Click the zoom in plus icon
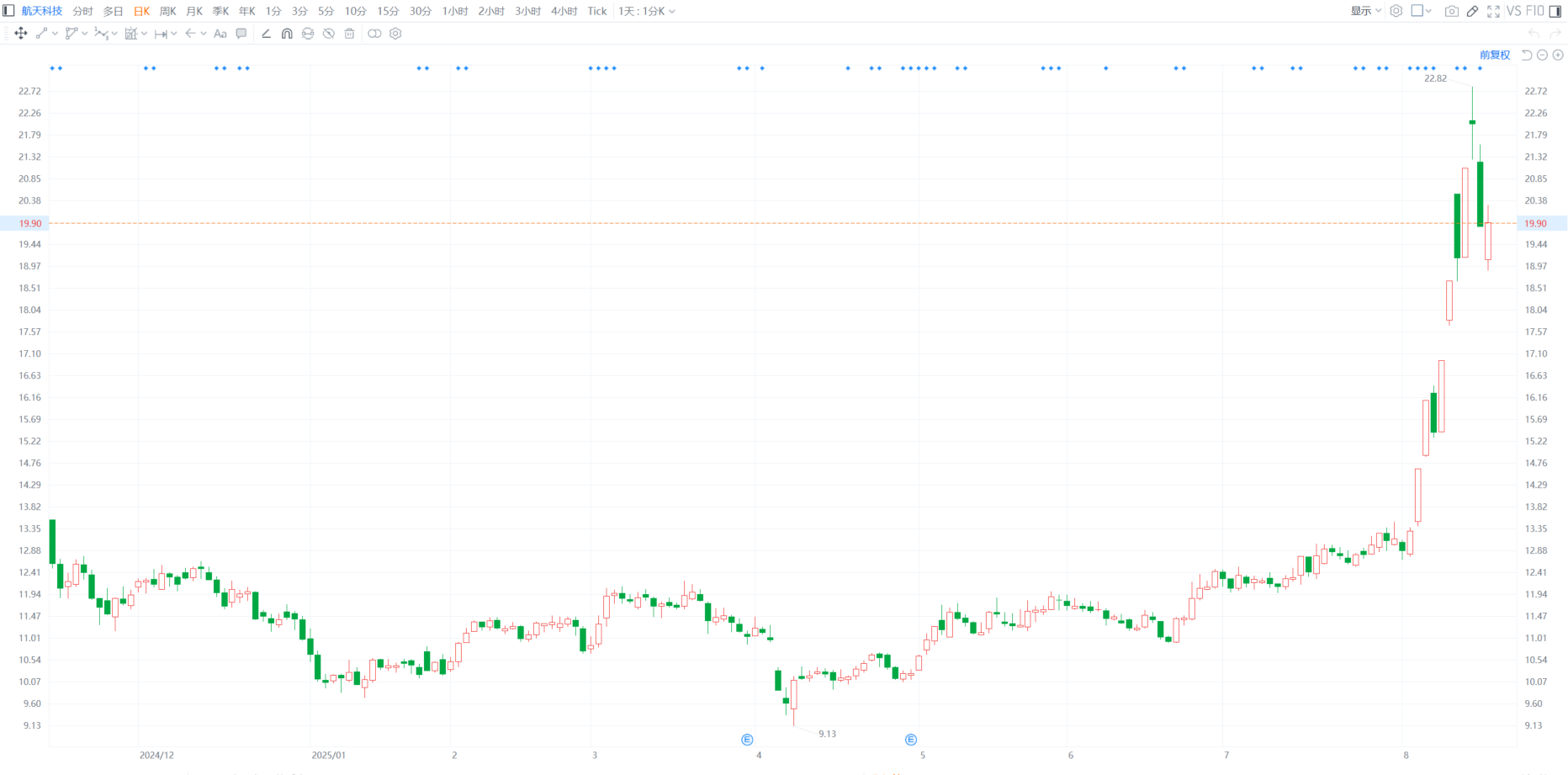 click(1558, 55)
